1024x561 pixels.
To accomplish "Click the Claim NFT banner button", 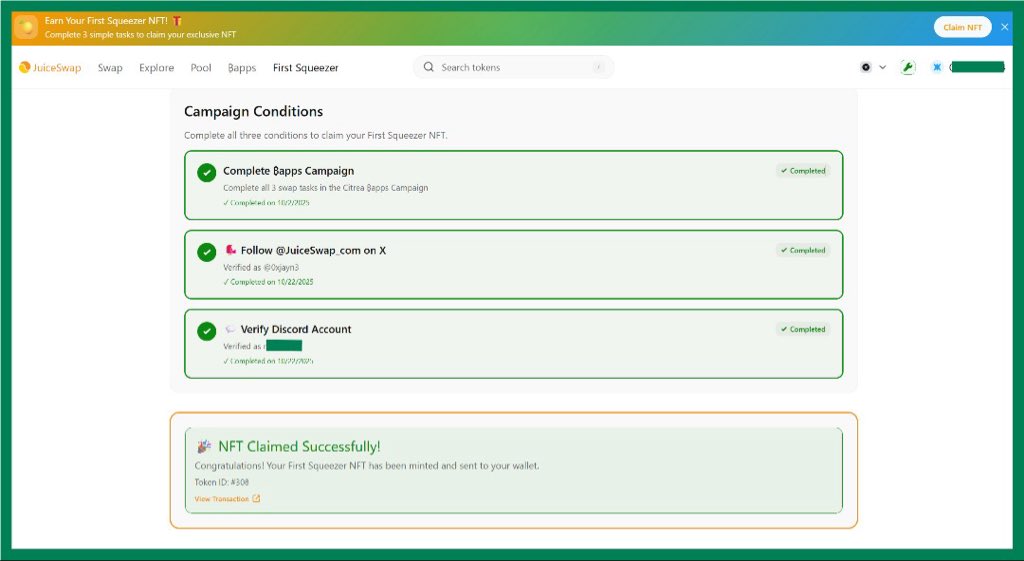I will coord(963,27).
